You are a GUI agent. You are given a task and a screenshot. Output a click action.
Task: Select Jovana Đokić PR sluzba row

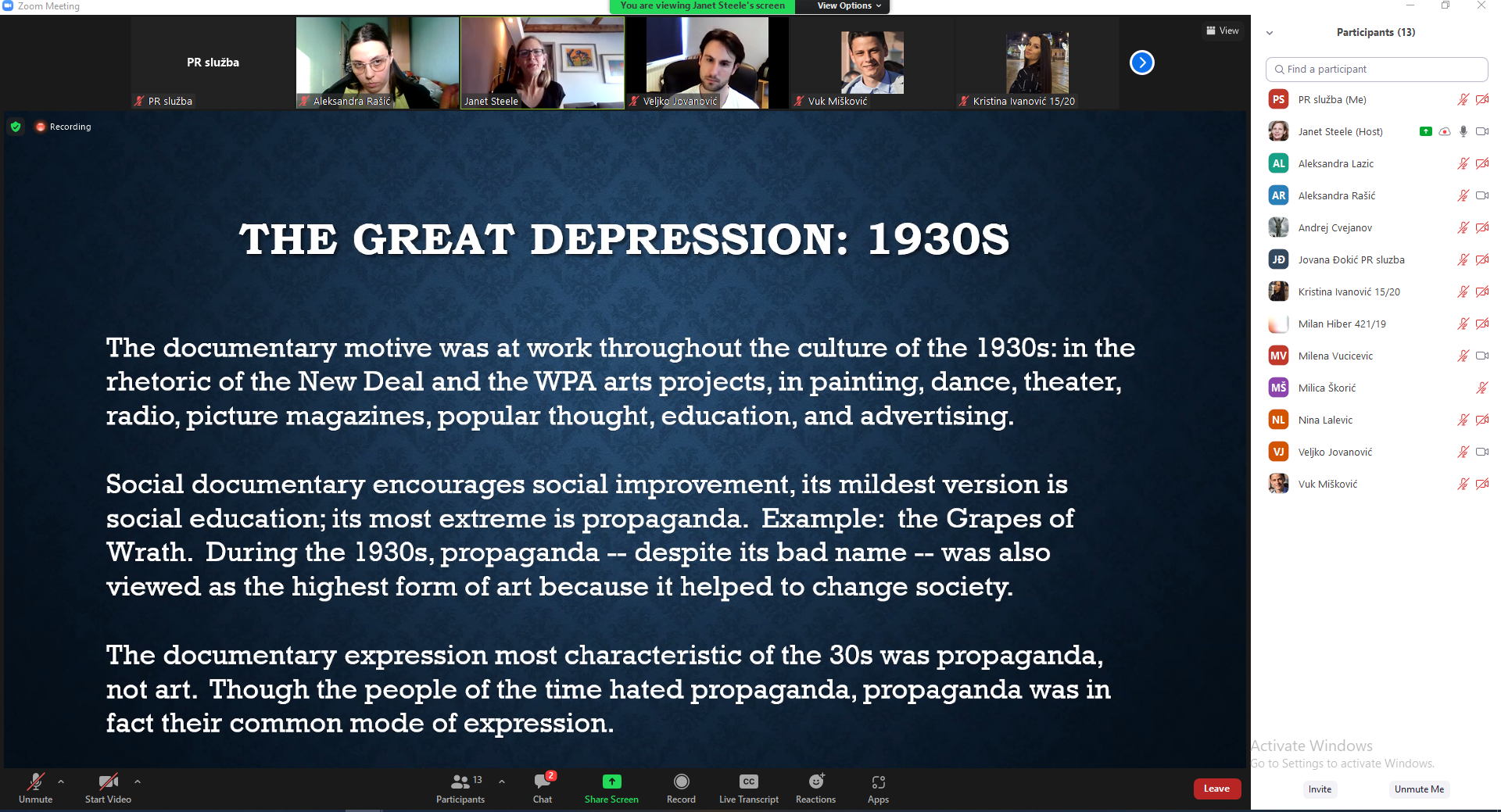click(x=1376, y=259)
